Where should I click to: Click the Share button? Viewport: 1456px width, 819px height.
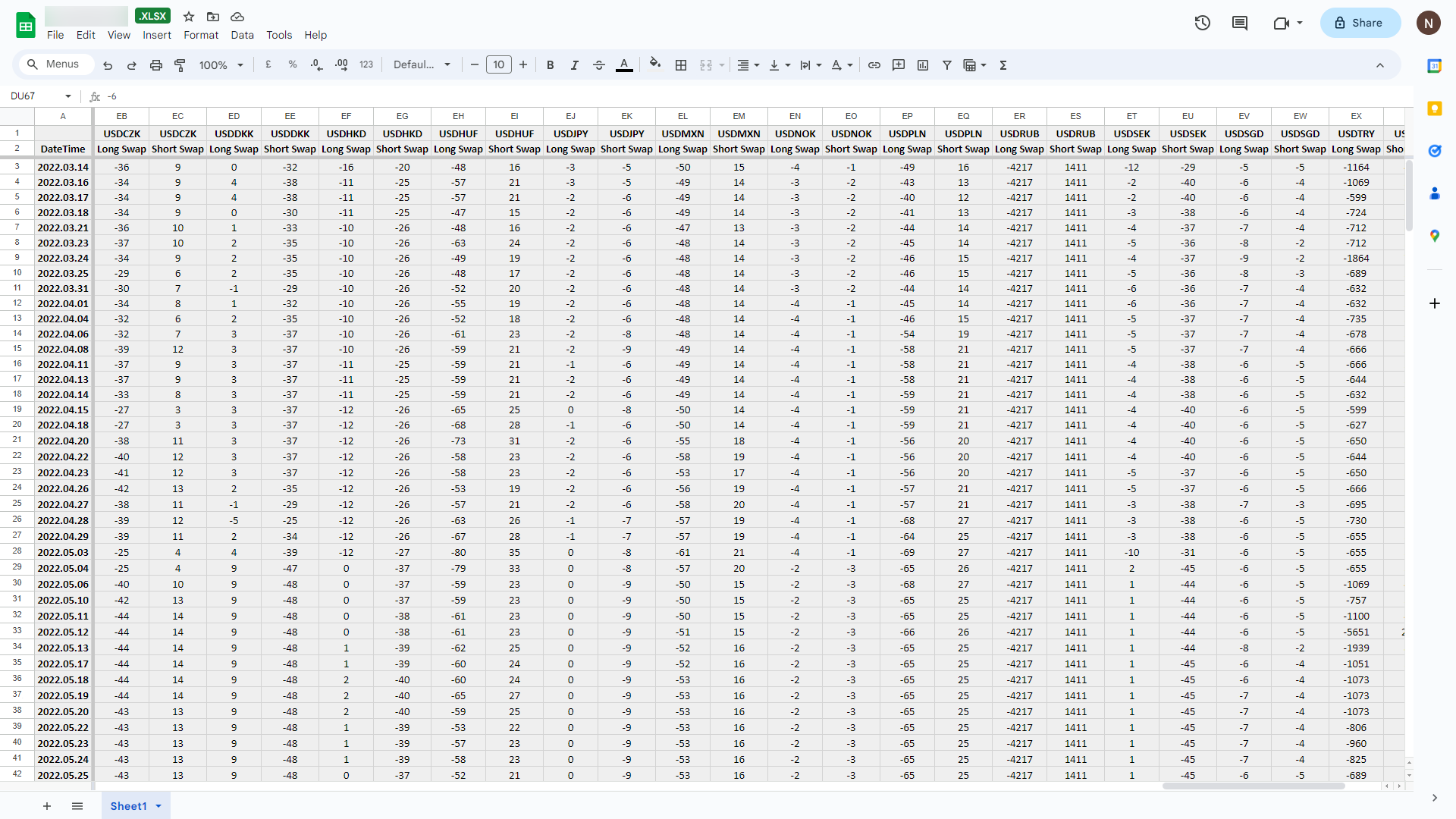1360,23
